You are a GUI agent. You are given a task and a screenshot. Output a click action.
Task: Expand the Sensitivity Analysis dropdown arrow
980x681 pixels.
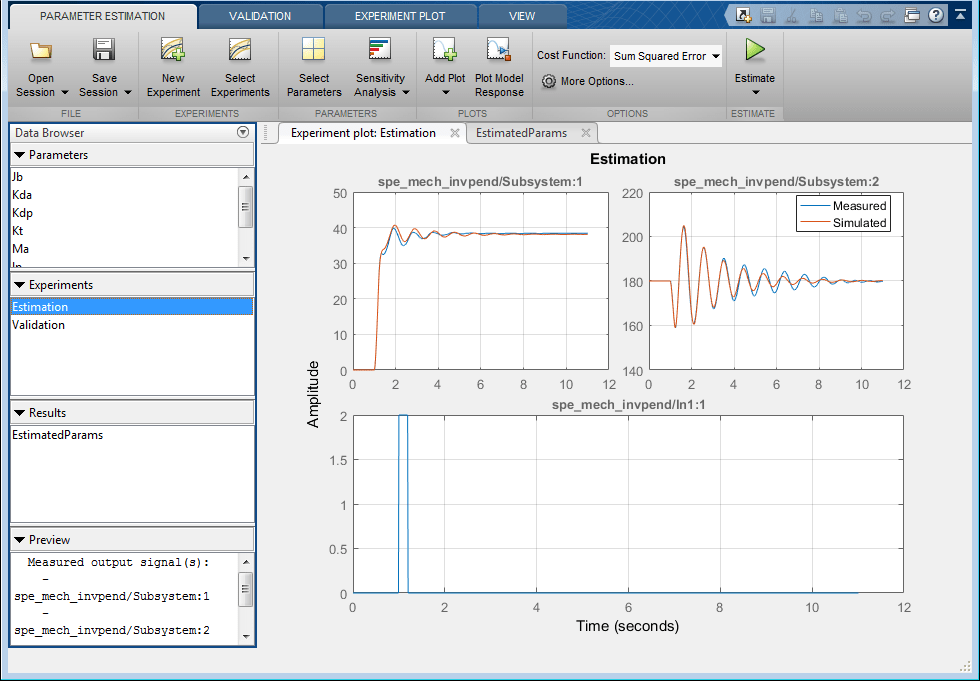point(406,92)
